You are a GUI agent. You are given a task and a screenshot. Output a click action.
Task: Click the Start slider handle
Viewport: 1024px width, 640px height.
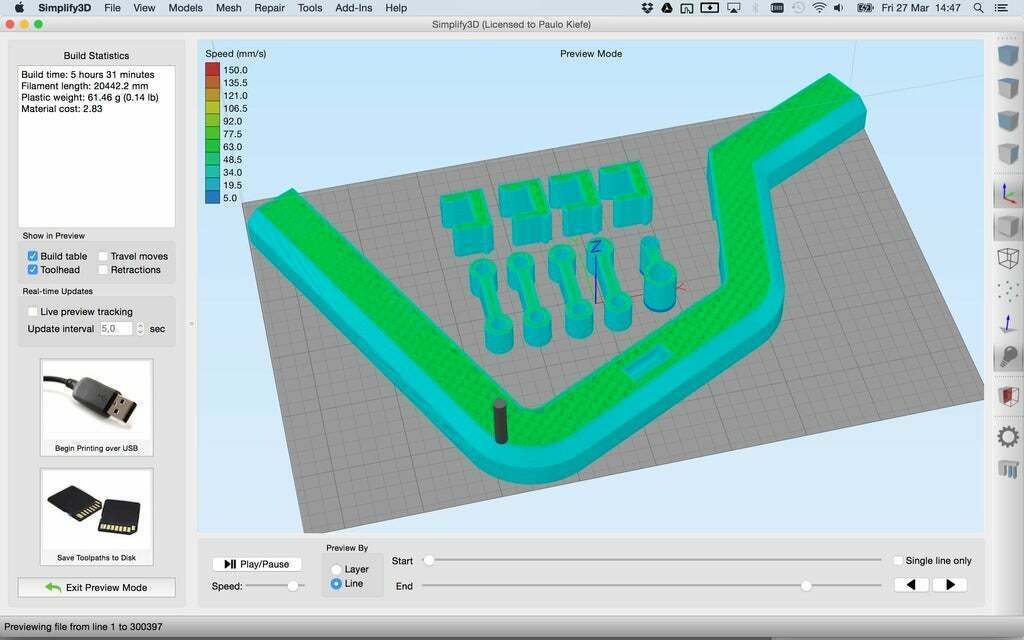(428, 560)
